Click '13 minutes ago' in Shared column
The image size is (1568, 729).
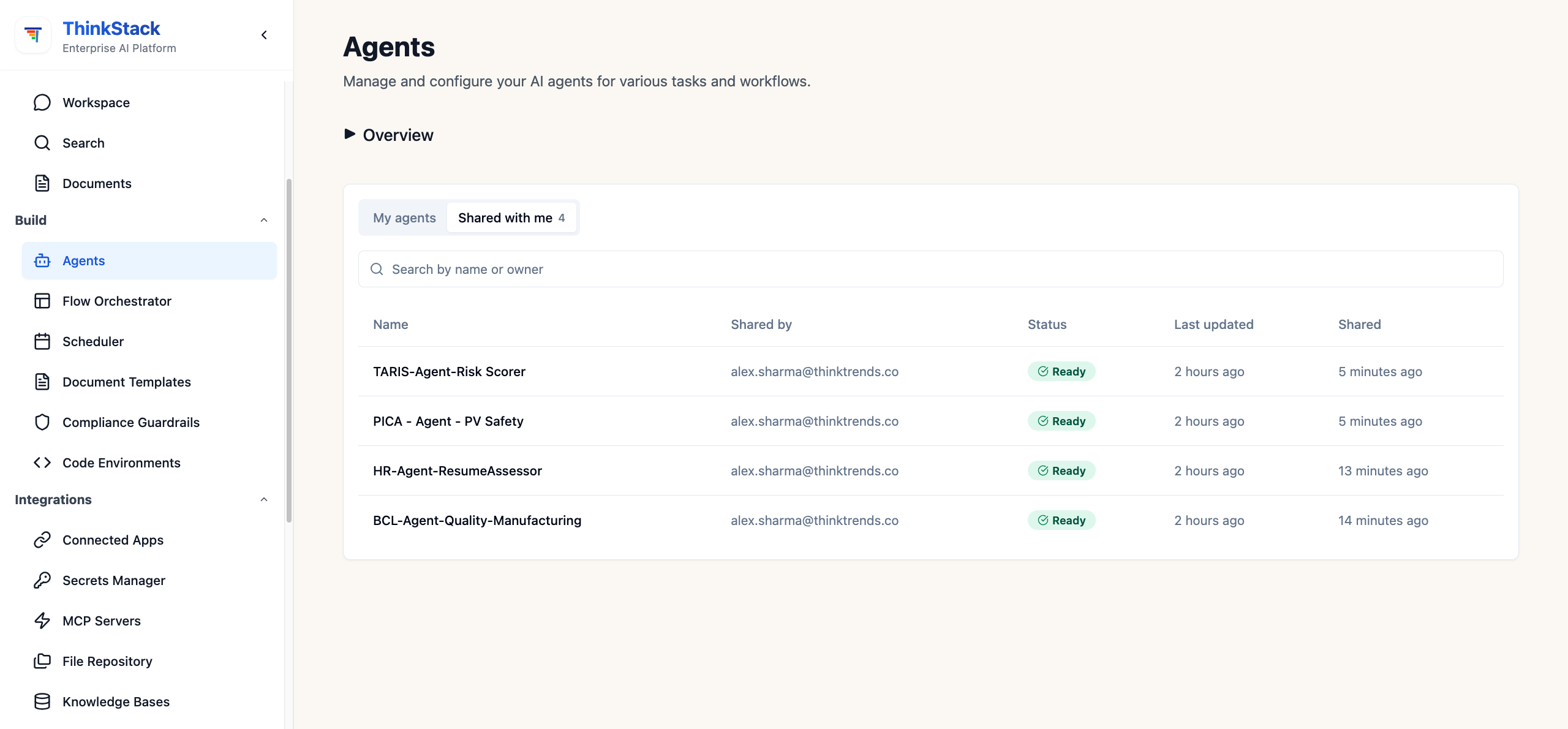click(1382, 470)
